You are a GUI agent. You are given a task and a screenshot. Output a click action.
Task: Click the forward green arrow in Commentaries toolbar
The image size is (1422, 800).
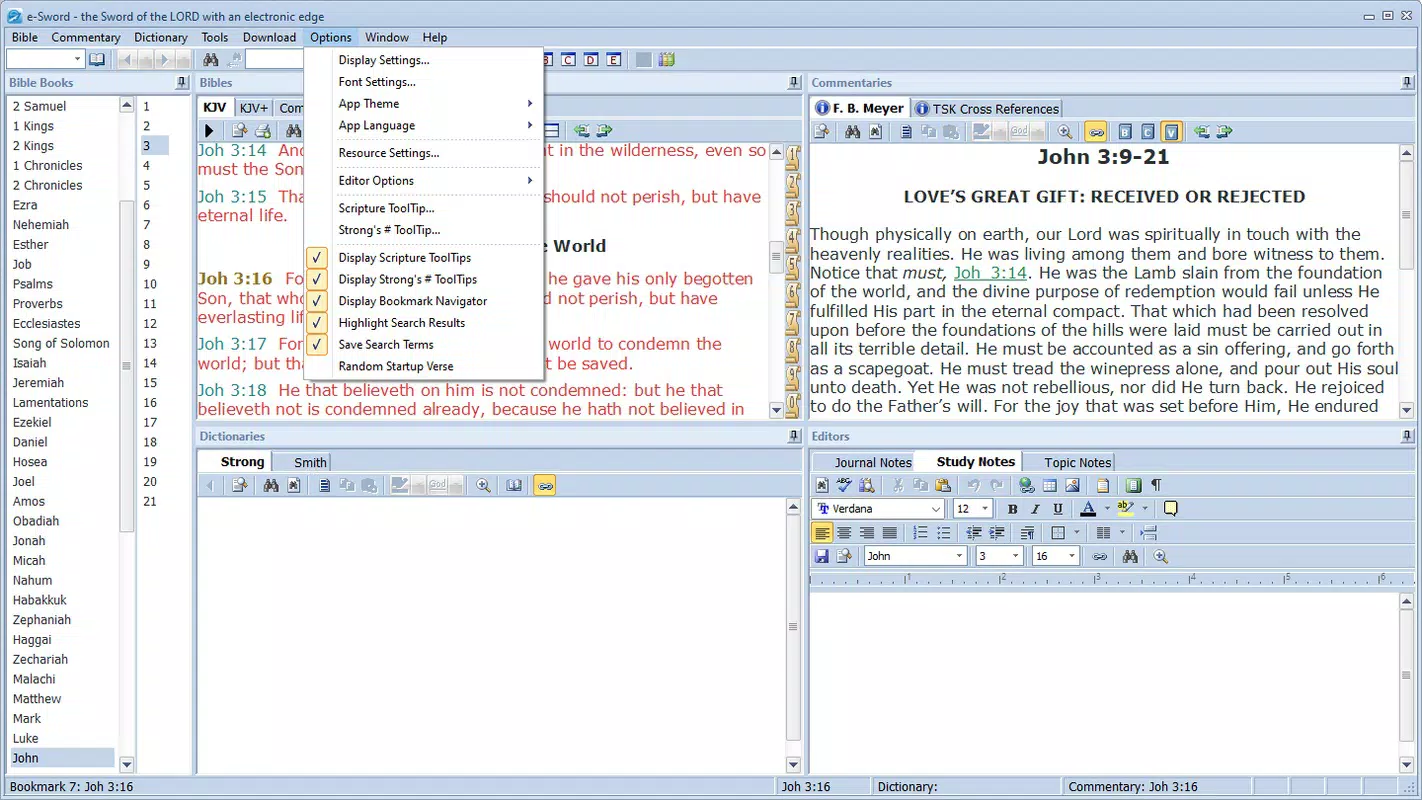click(x=1224, y=131)
